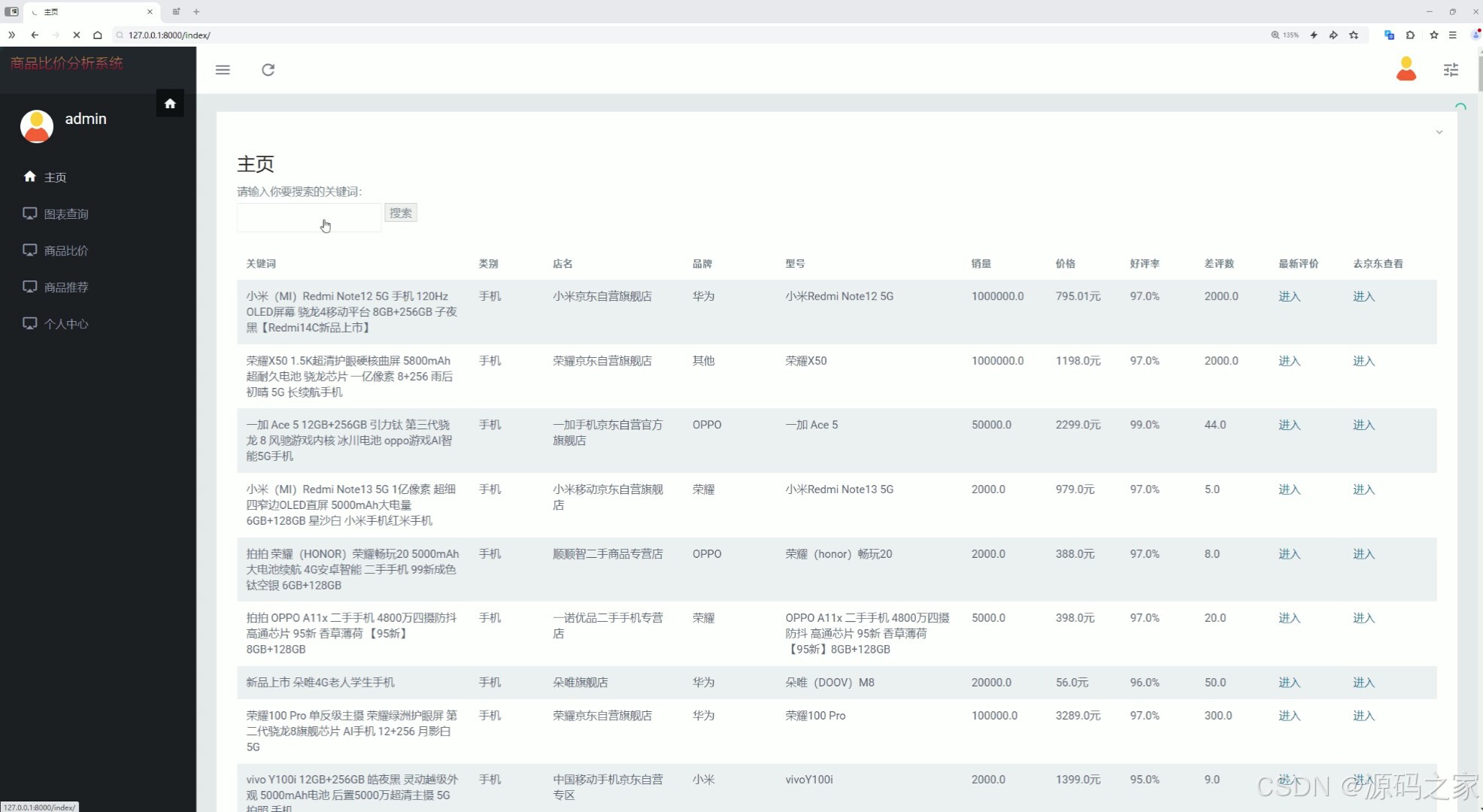The height and width of the screenshot is (812, 1483).
Task: Click the 搜索 search button
Action: [x=400, y=213]
